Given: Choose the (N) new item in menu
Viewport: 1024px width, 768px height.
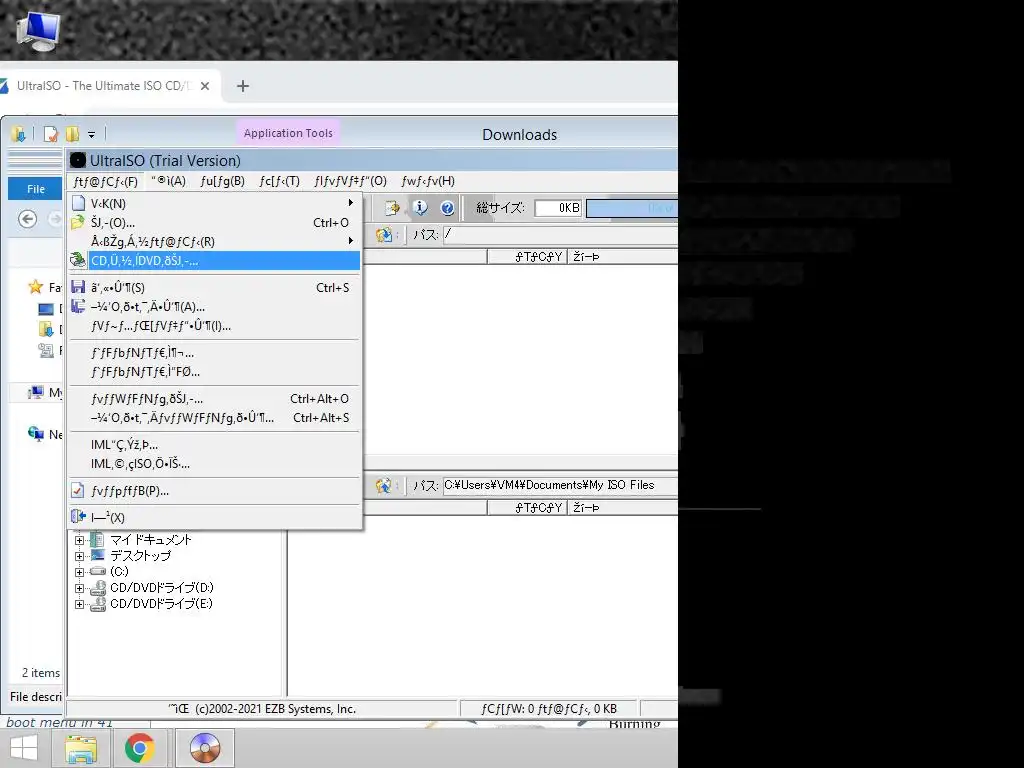Looking at the screenshot, I should coord(215,203).
